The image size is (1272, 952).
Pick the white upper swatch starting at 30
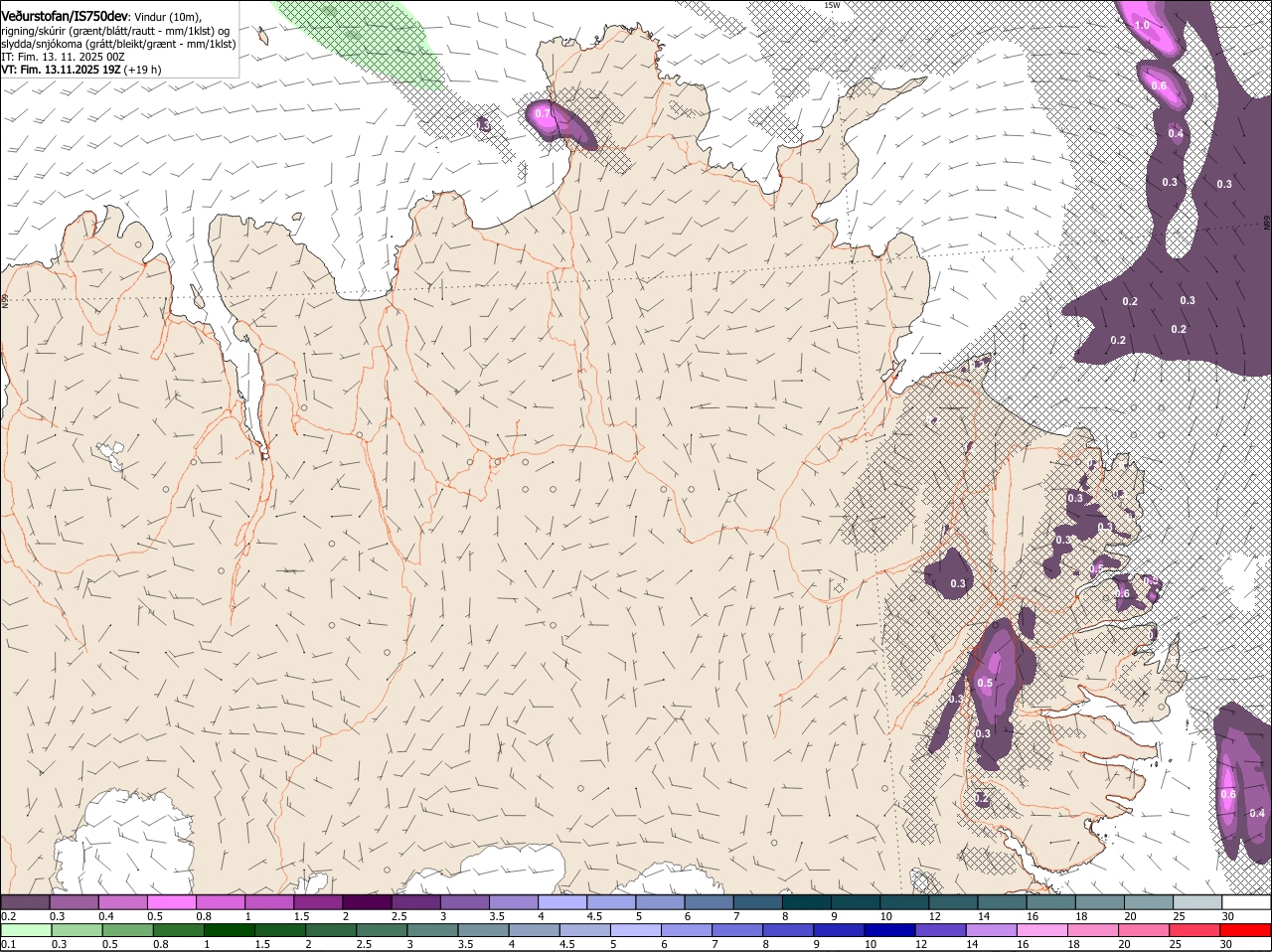[1246, 902]
